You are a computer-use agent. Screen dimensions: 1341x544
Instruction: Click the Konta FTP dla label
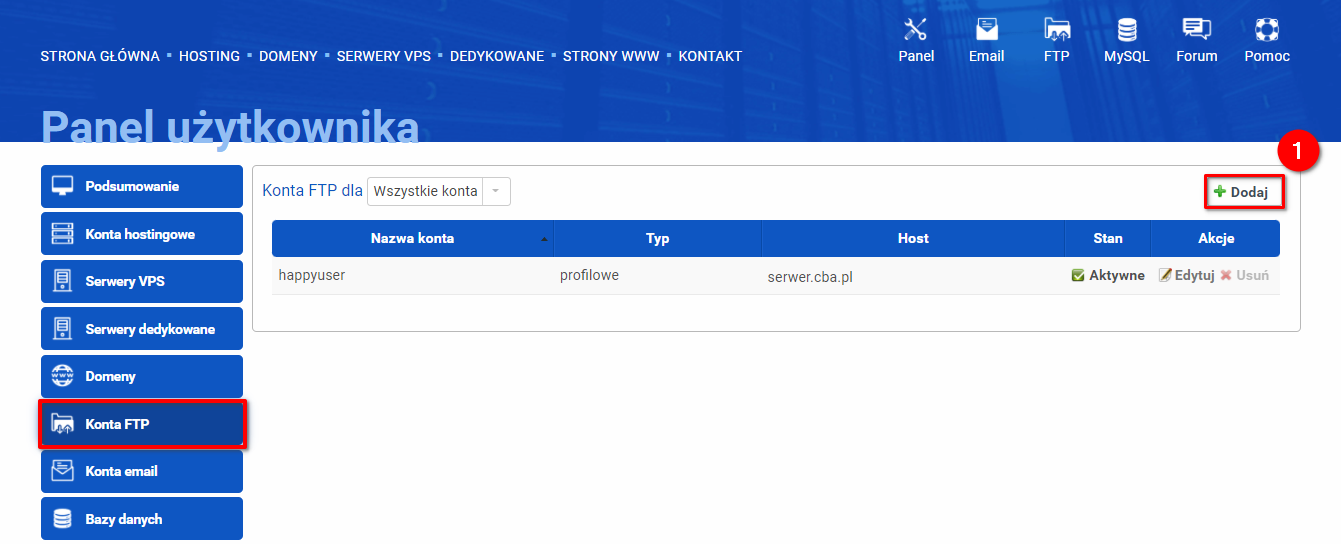(x=312, y=191)
